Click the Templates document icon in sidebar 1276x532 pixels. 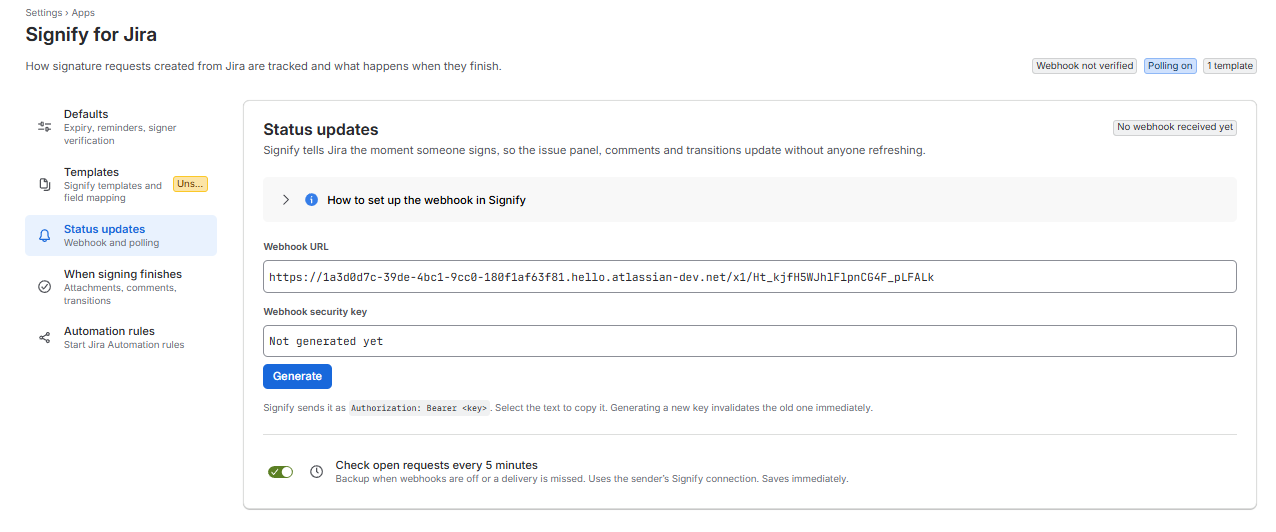pos(44,184)
